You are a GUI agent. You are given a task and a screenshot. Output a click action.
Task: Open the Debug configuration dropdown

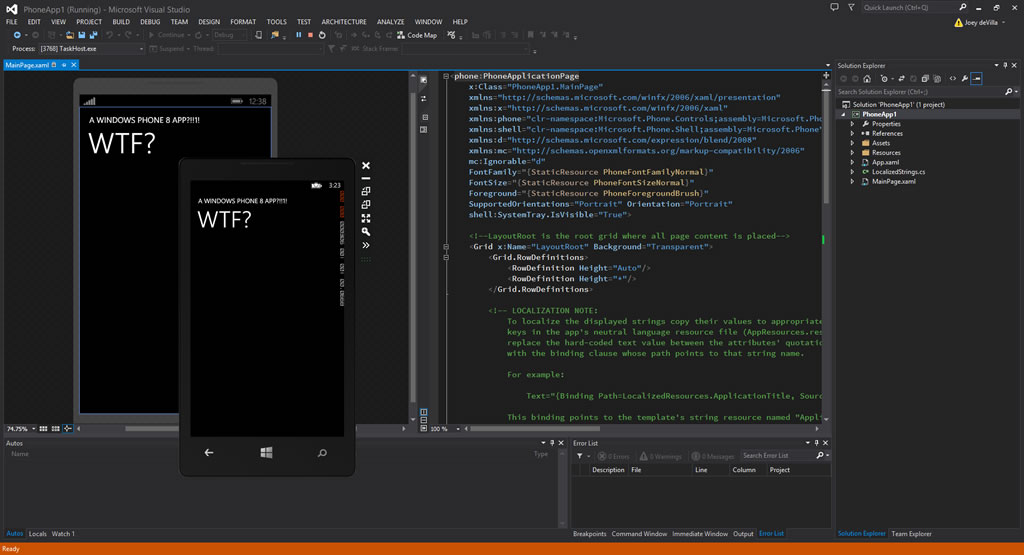pos(229,35)
